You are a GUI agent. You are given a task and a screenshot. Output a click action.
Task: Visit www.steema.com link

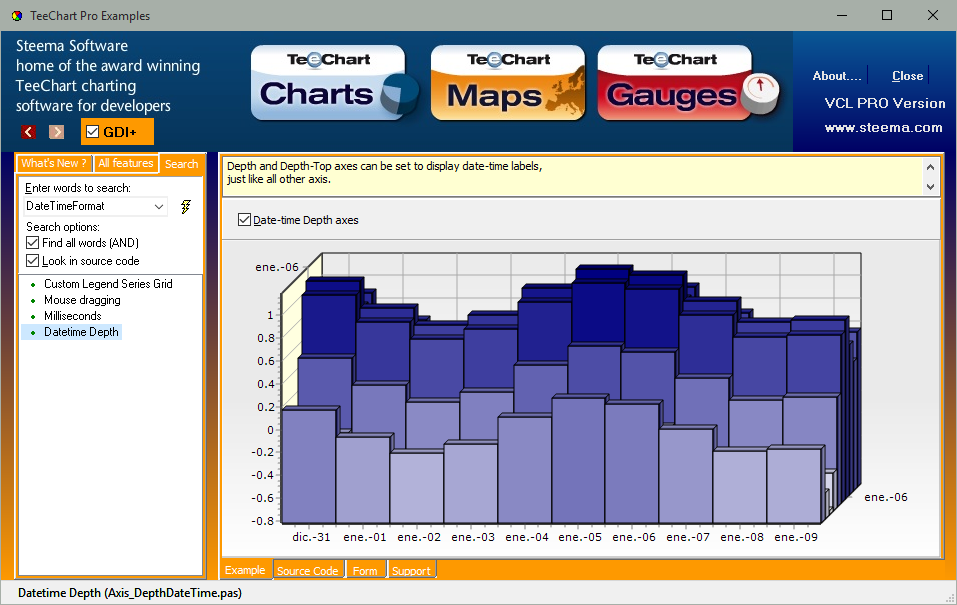[883, 128]
